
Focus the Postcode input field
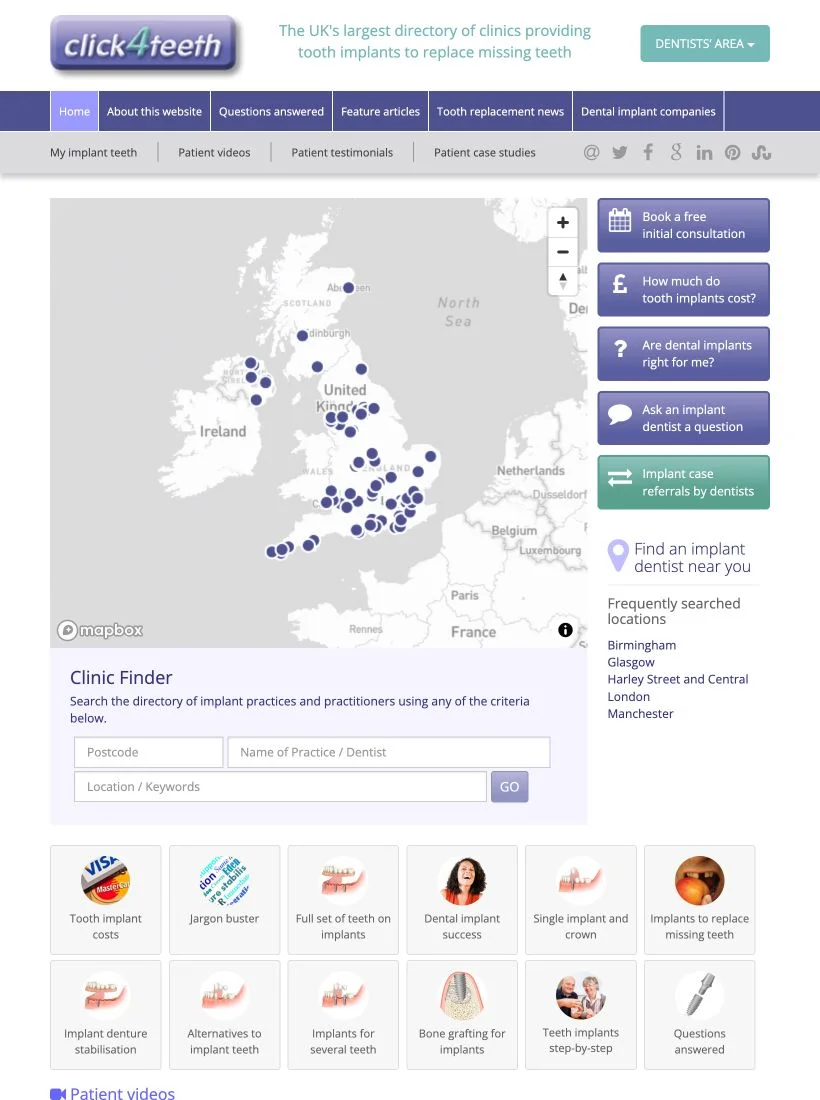click(149, 752)
